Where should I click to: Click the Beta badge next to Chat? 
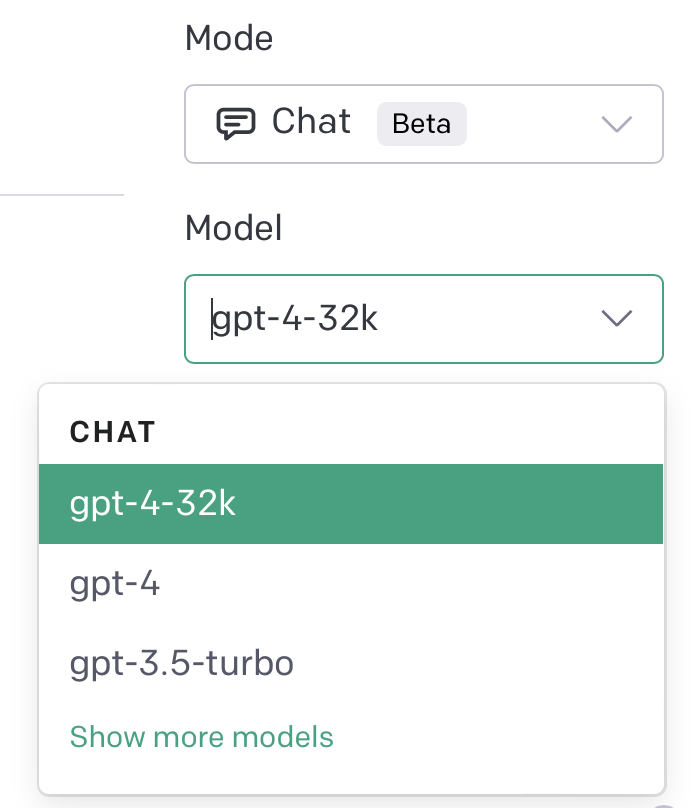(x=421, y=123)
